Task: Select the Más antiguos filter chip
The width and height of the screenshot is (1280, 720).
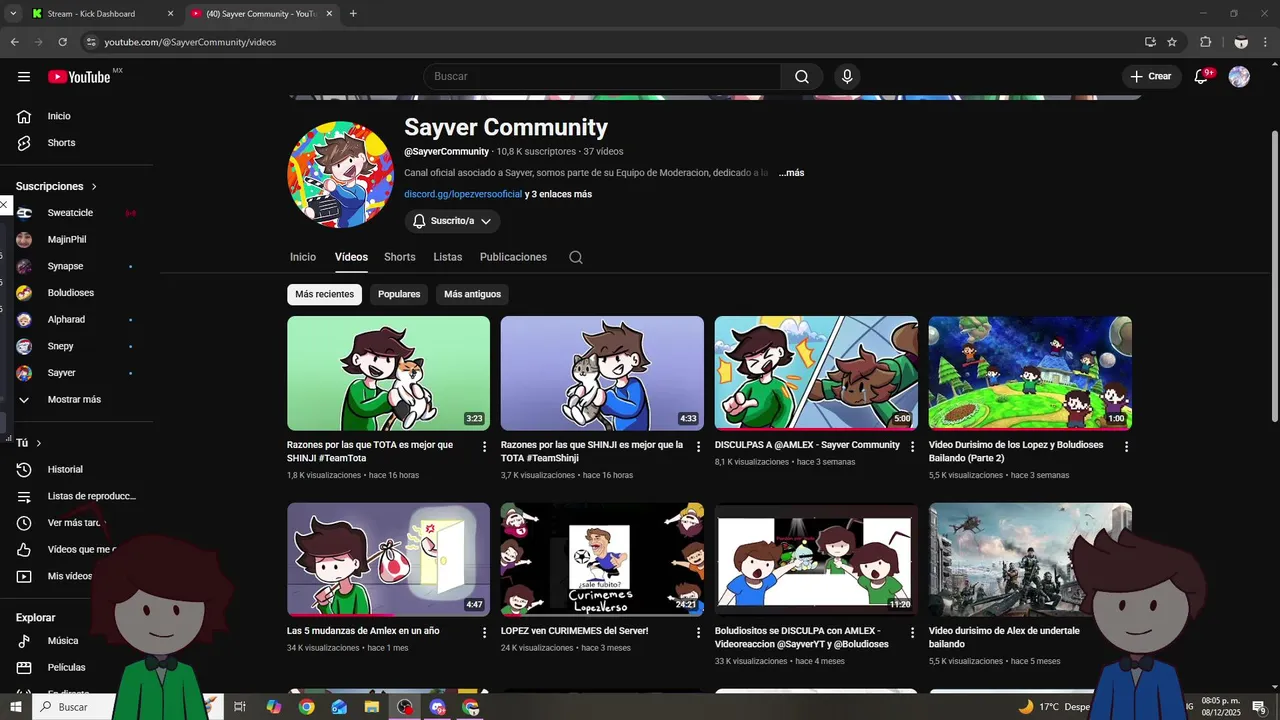Action: tap(472, 294)
